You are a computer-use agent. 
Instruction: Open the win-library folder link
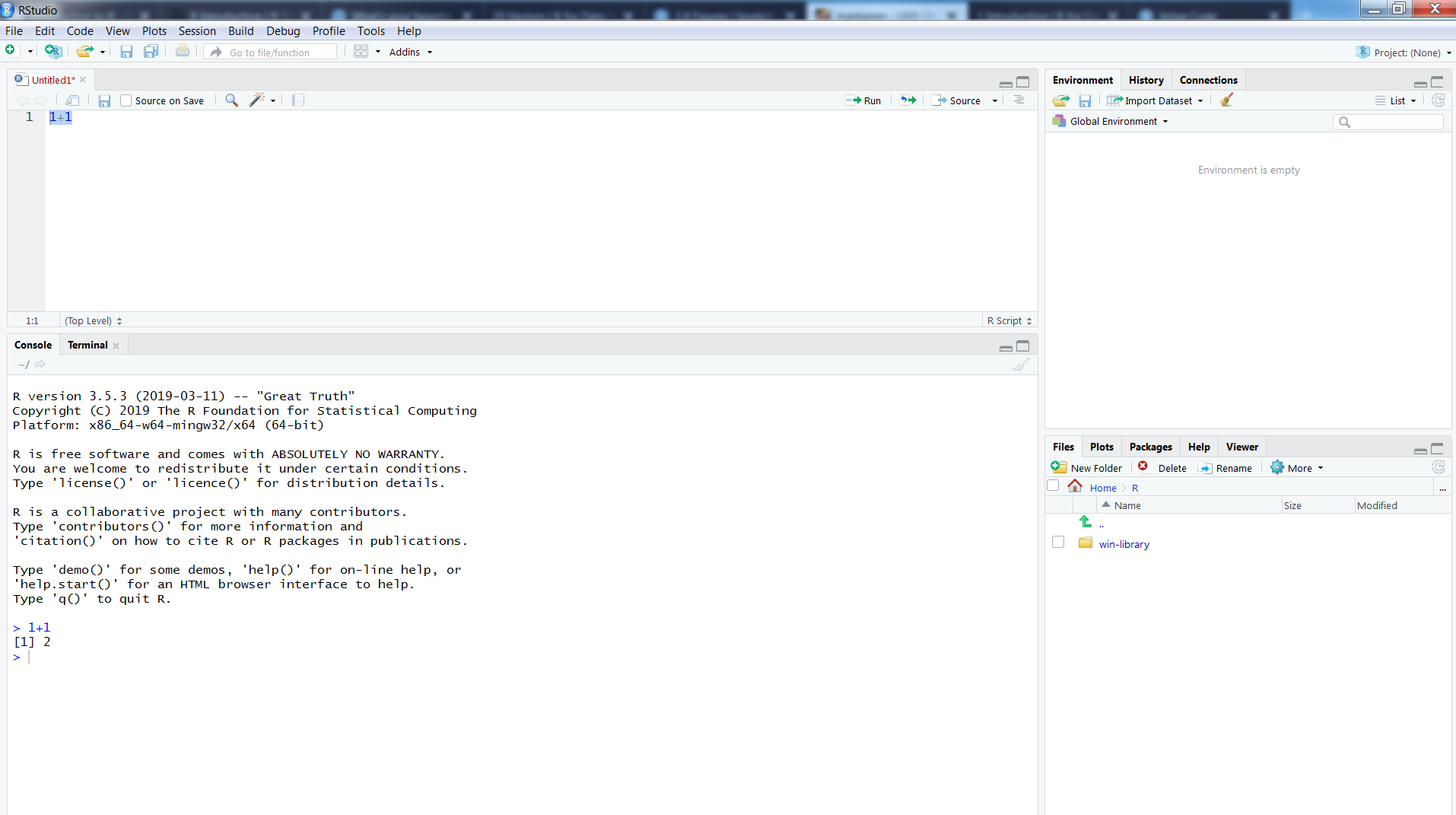[1124, 544]
